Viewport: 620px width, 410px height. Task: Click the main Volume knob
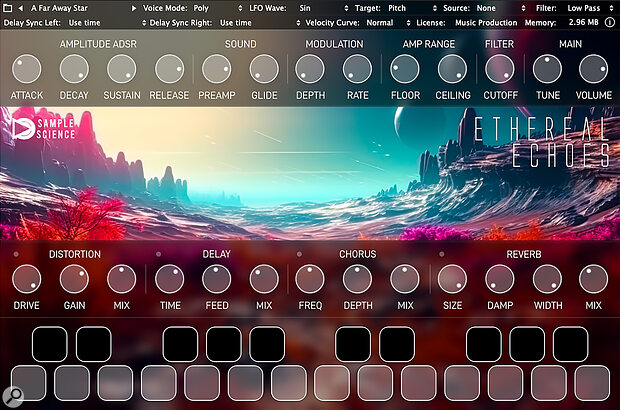coord(594,69)
